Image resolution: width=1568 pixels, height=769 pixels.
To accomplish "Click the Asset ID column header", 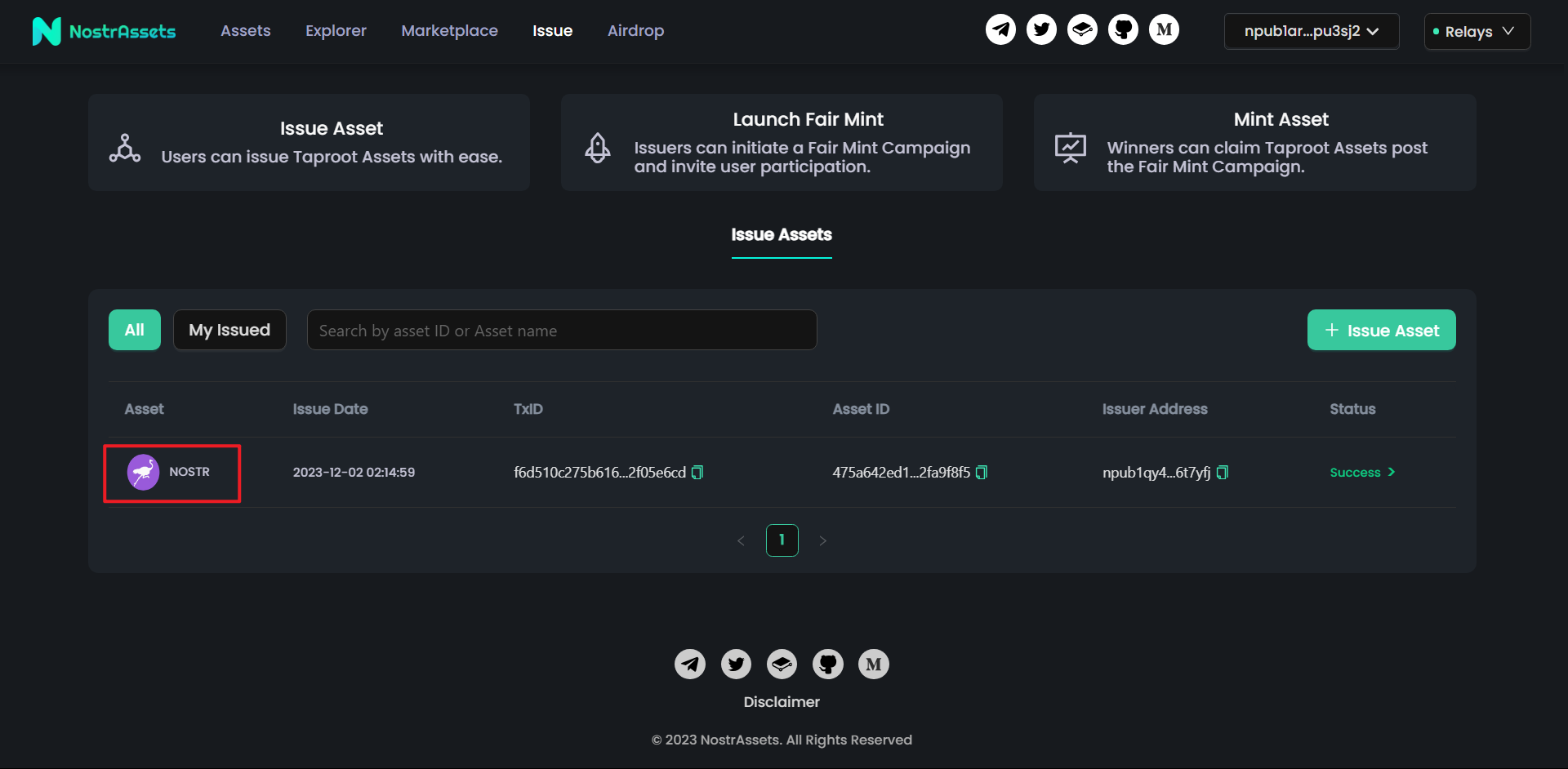I will (861, 409).
